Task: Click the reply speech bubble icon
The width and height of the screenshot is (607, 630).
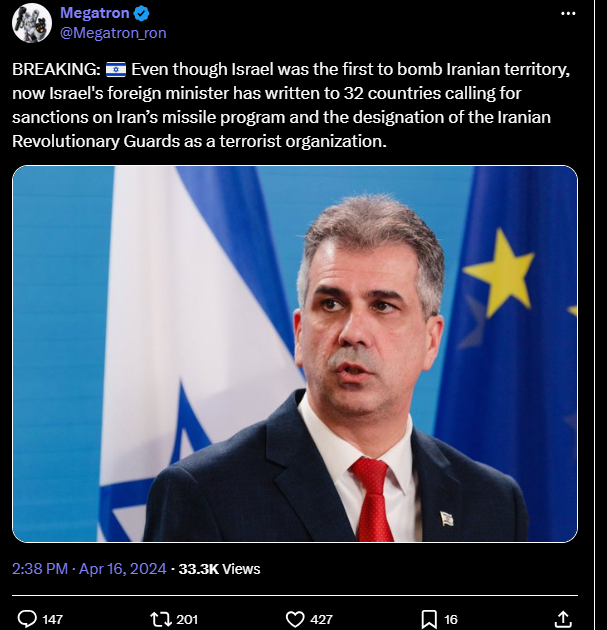Action: pos(28,619)
